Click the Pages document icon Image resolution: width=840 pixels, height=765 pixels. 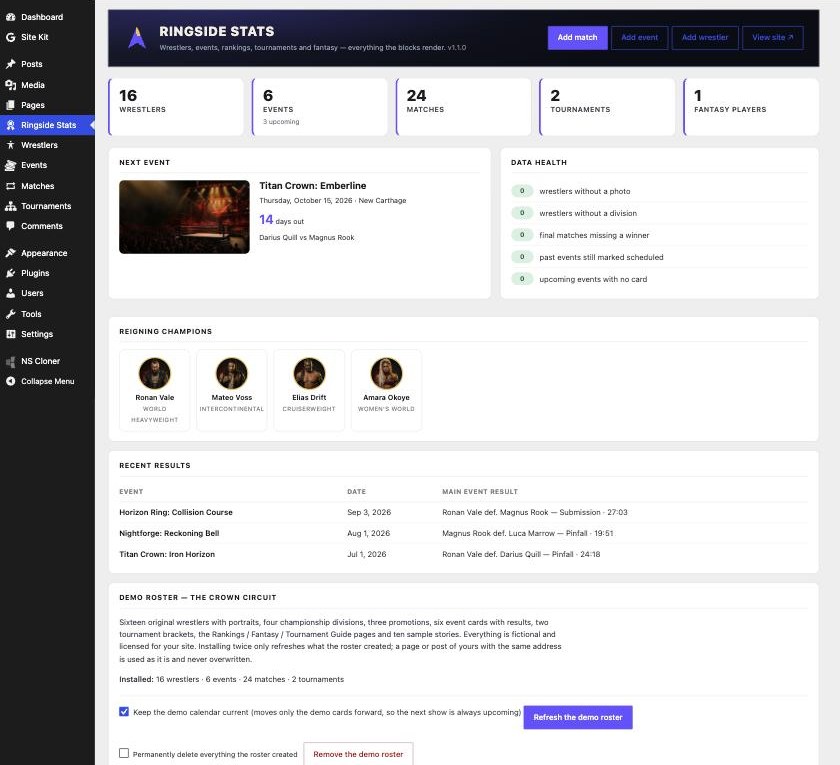click(x=10, y=105)
